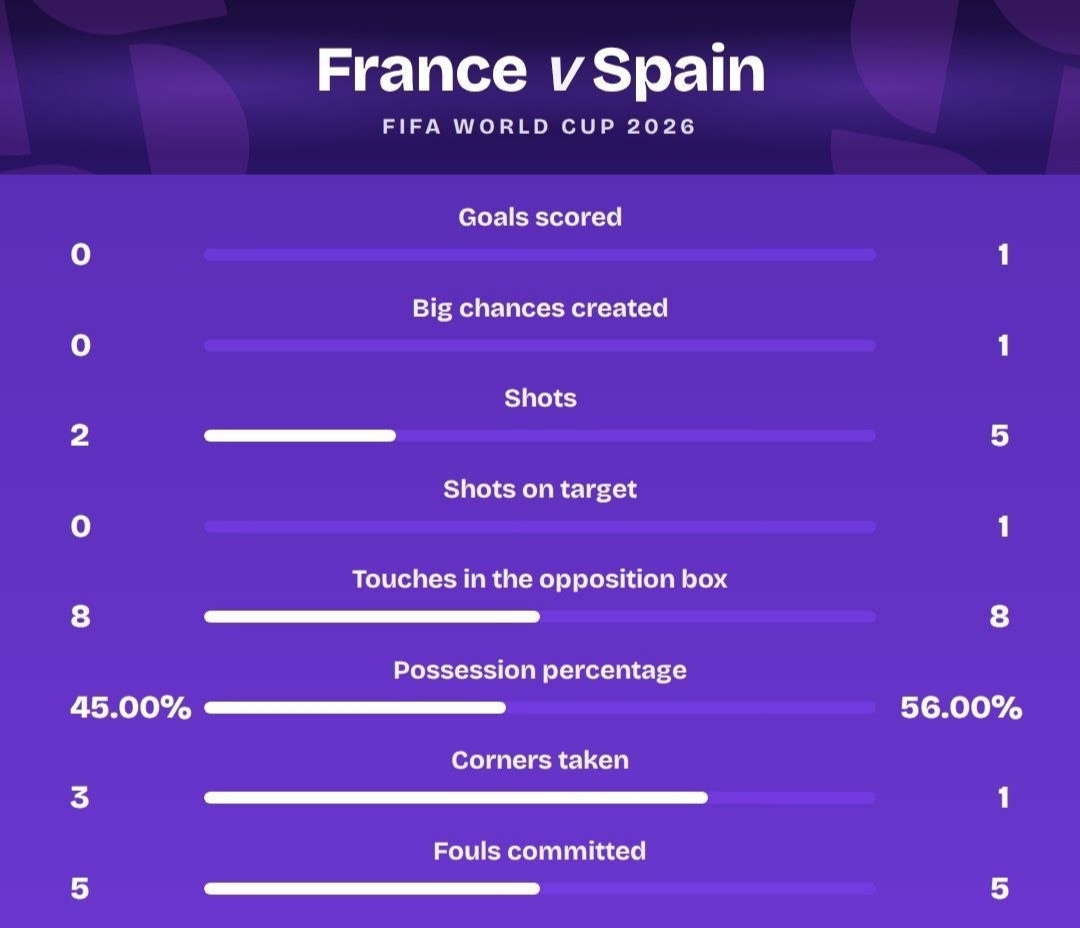The width and height of the screenshot is (1080, 928).
Task: Click the Big chances created bar
Action: coord(540,345)
